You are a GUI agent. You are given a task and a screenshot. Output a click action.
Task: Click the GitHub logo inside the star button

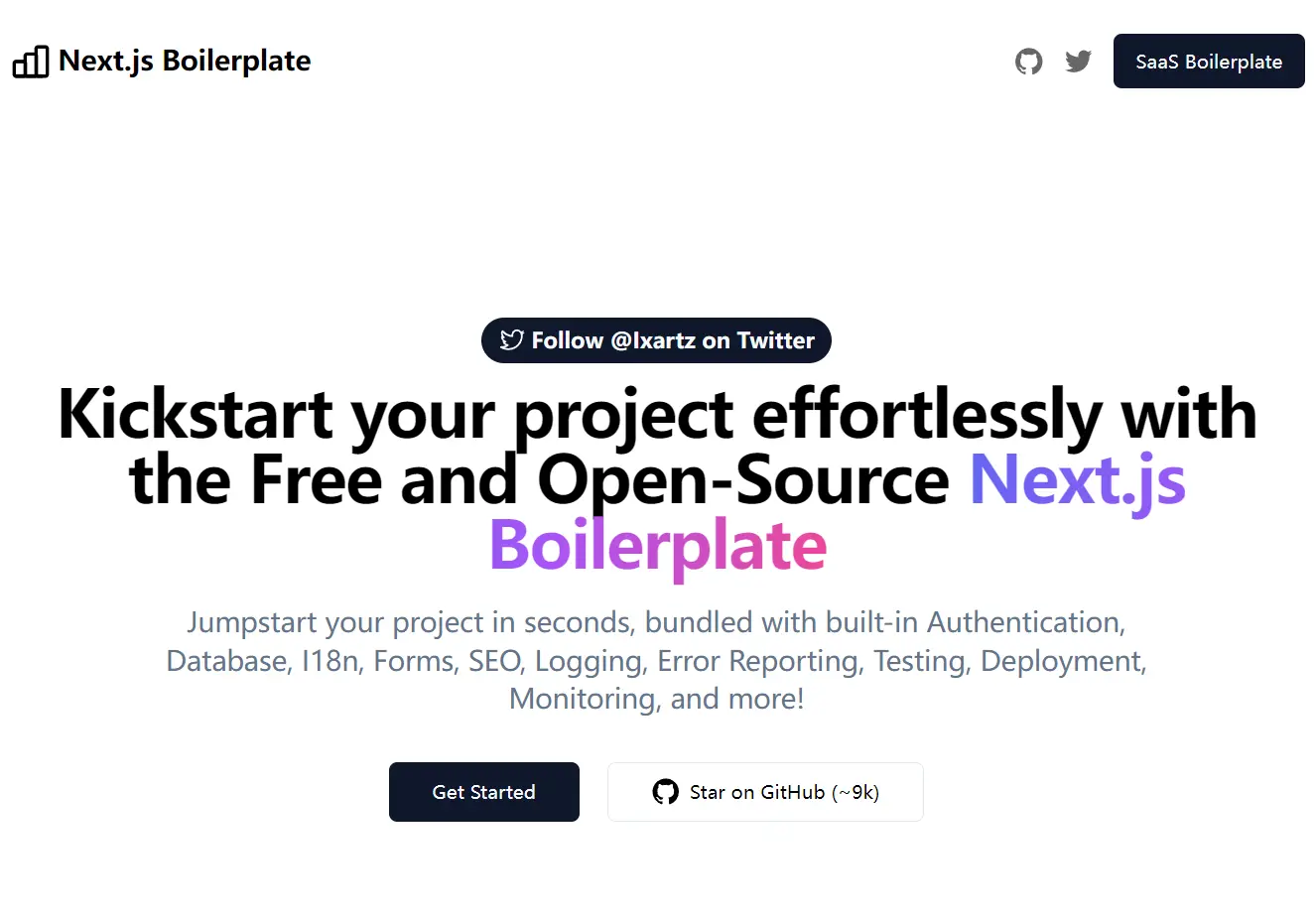click(x=665, y=792)
